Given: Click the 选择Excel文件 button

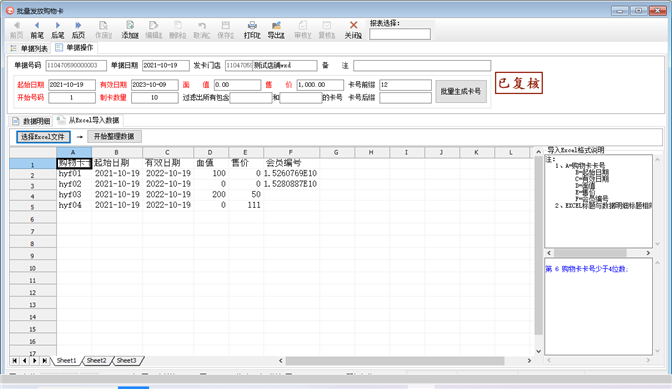Looking at the screenshot, I should pyautogui.click(x=43, y=137).
